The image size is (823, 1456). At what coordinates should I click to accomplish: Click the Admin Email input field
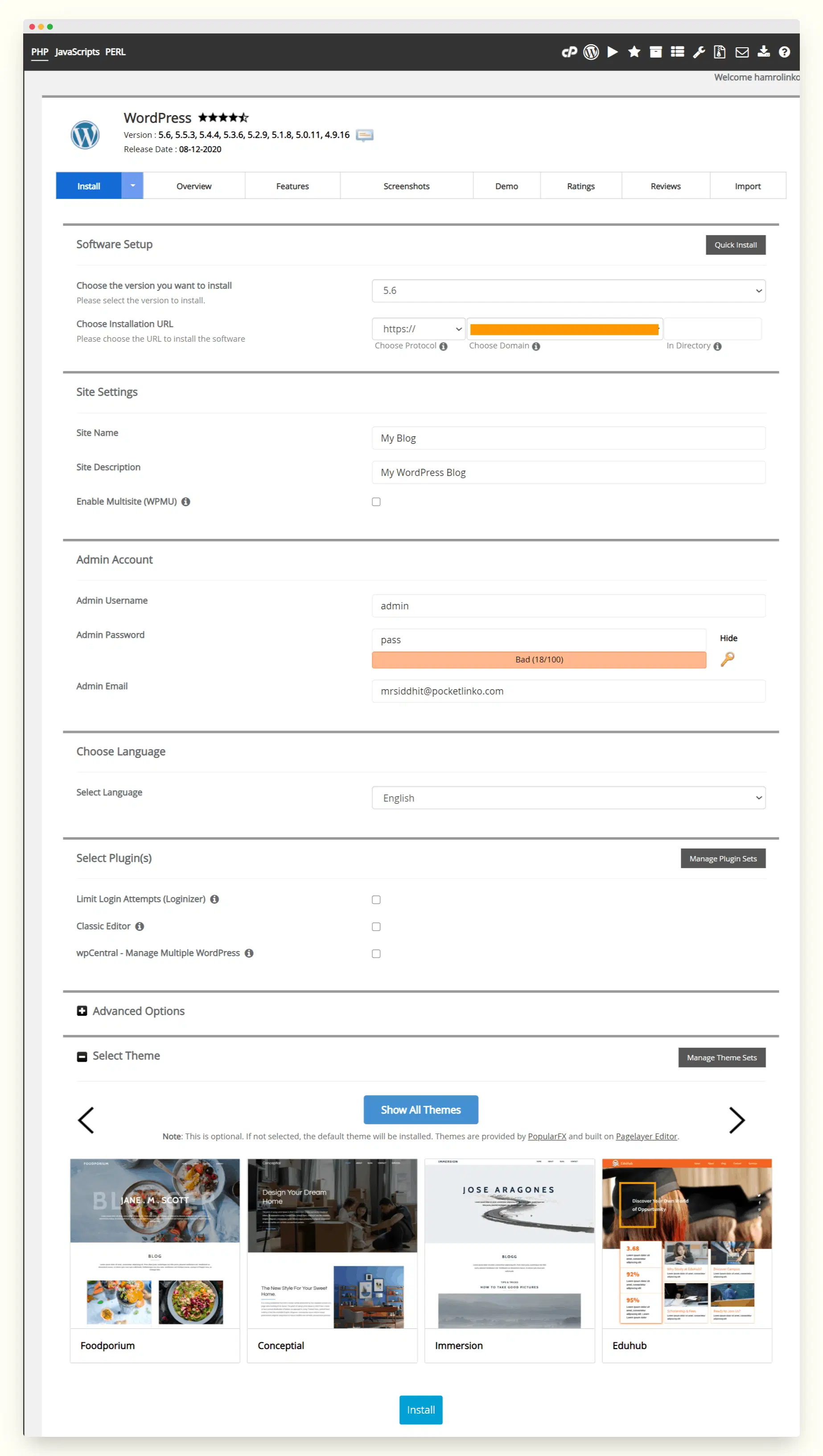568,691
